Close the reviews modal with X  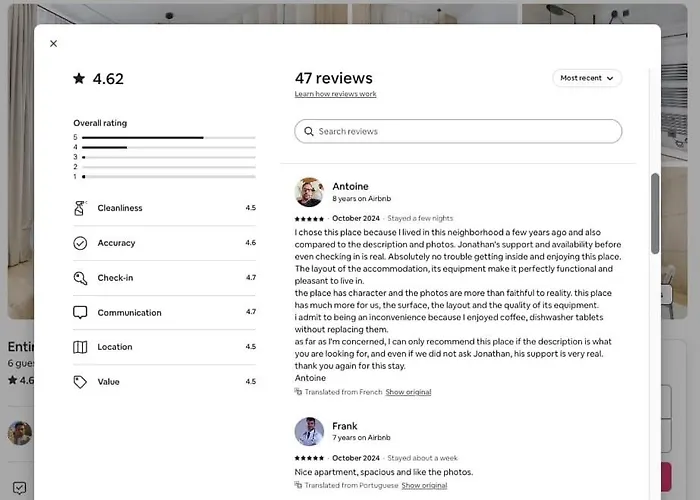click(53, 44)
